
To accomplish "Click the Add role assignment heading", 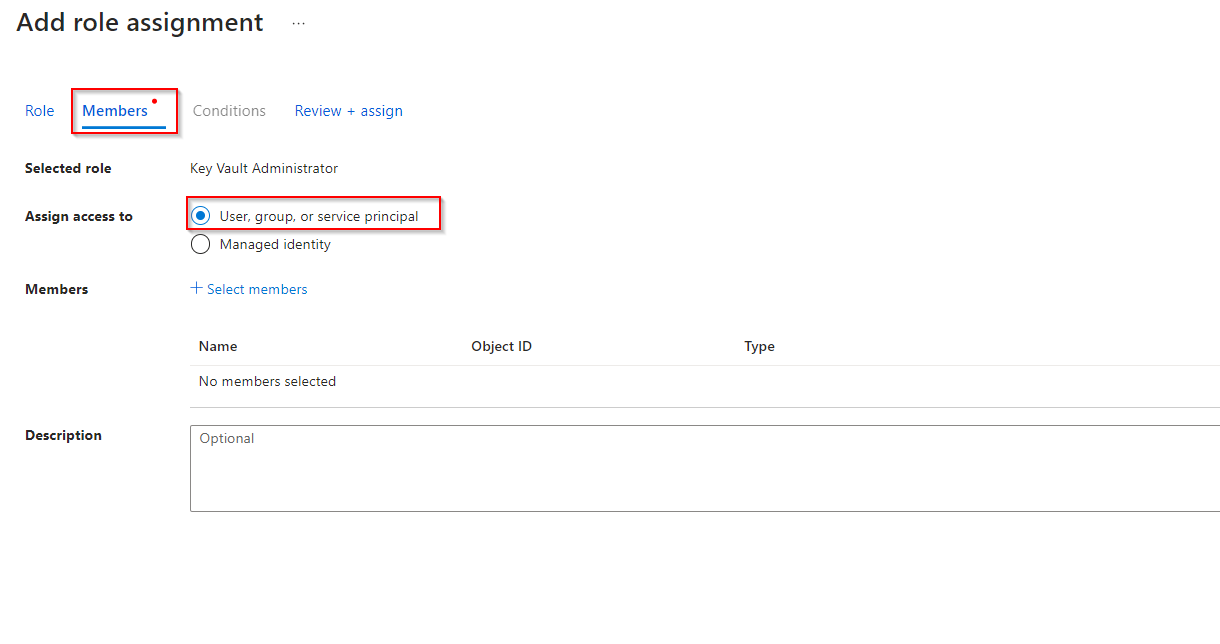I will pyautogui.click(x=140, y=23).
